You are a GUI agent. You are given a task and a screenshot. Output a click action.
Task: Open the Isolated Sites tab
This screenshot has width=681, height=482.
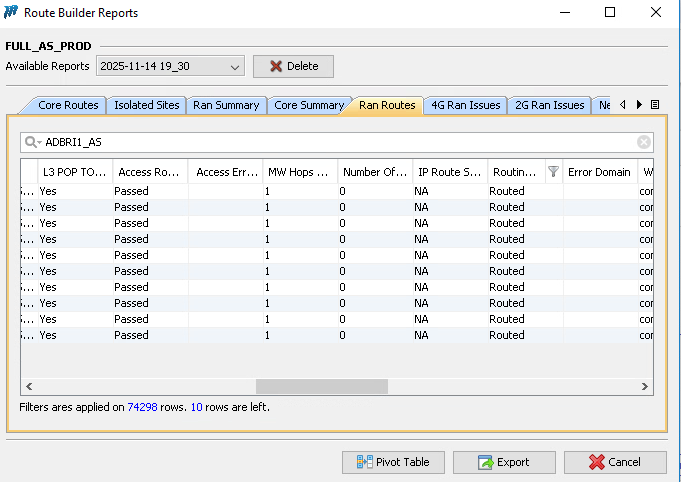point(146,105)
